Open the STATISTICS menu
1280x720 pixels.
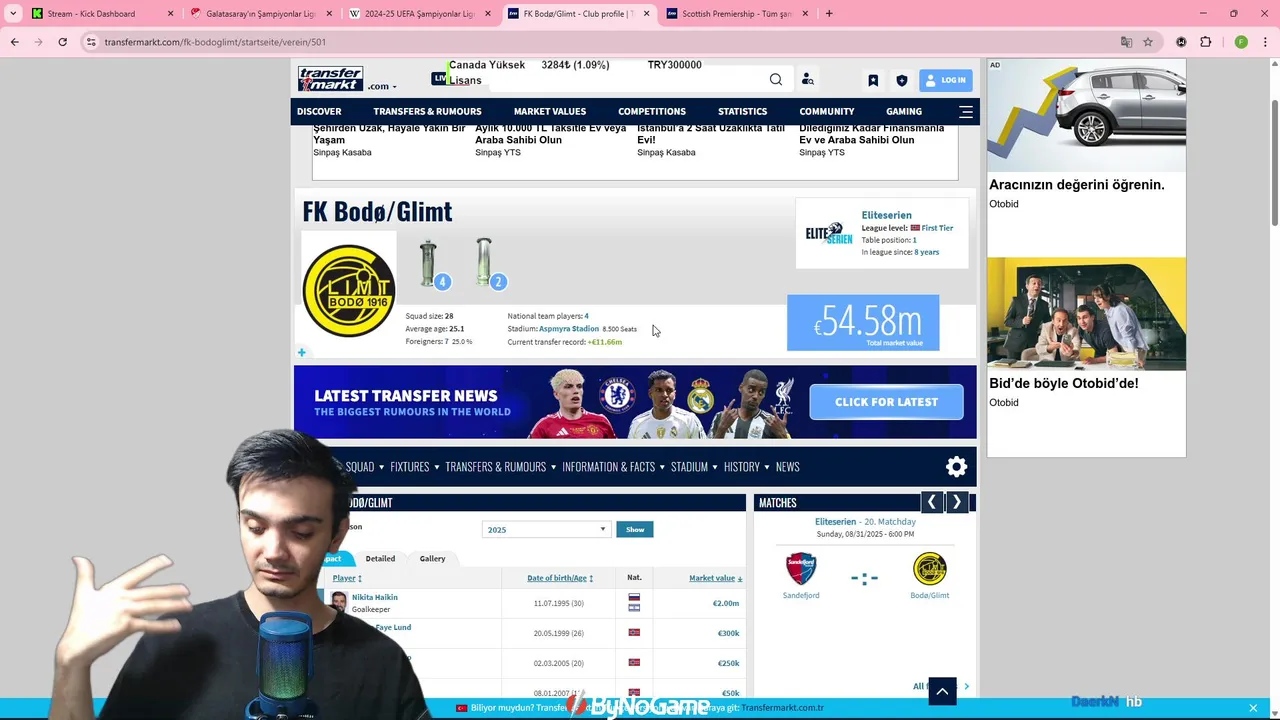coord(742,112)
